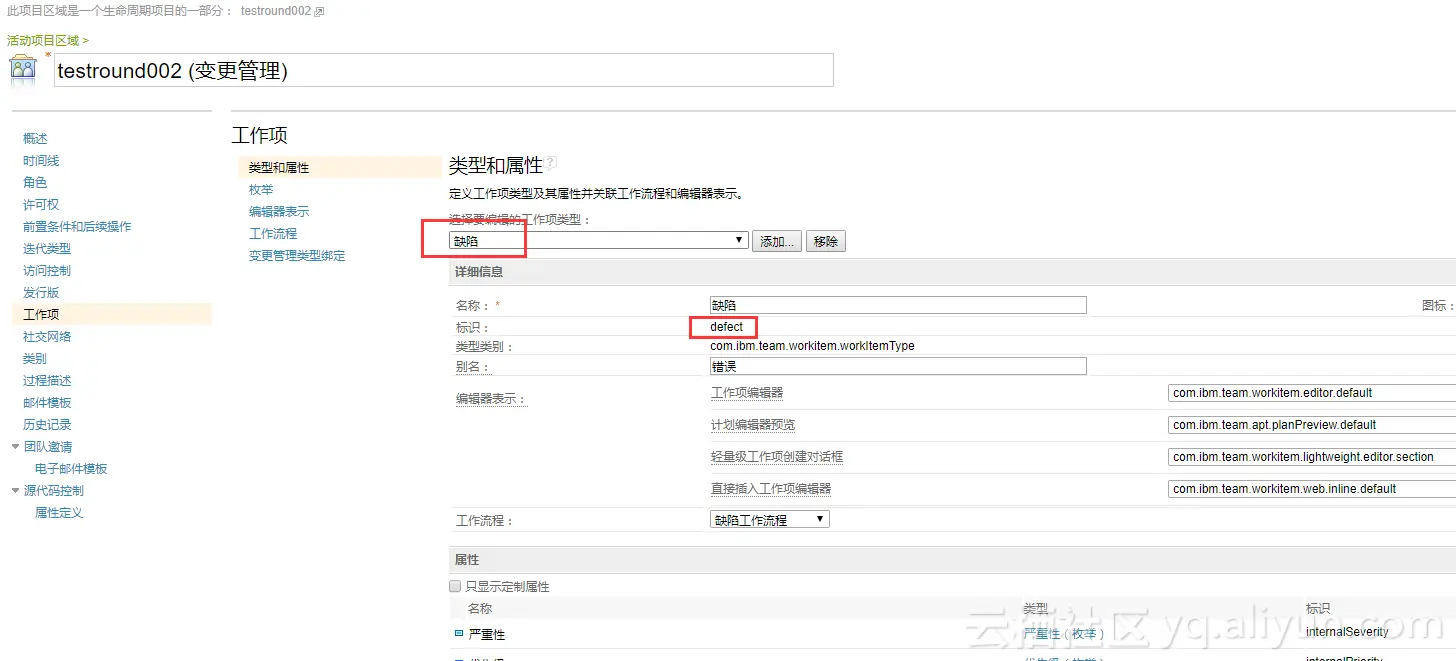Viewport: 1456px width, 661px height.
Task: Switch to 枚举 sub-tab
Action: coord(261,189)
